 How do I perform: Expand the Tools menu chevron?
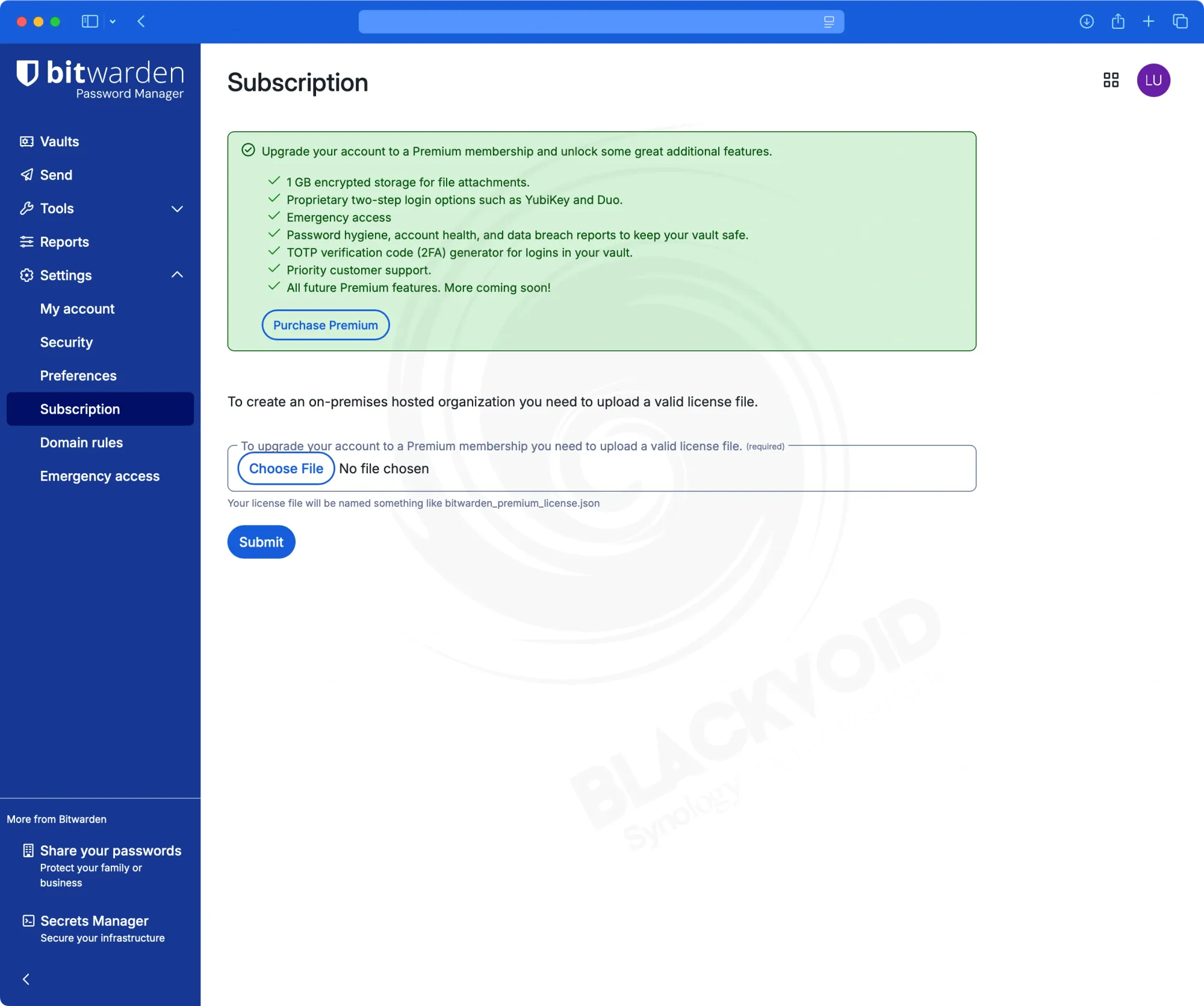click(x=177, y=209)
